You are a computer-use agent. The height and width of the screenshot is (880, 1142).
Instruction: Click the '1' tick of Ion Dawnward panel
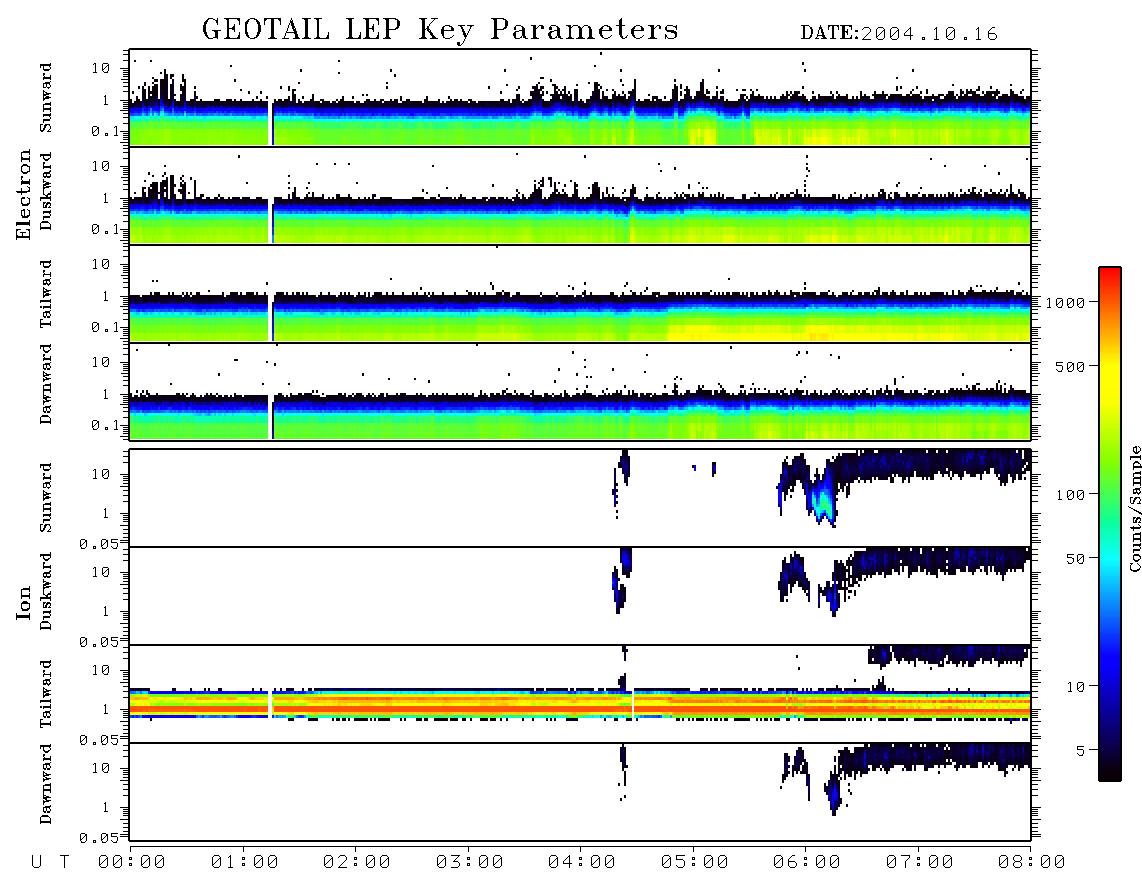click(x=106, y=807)
